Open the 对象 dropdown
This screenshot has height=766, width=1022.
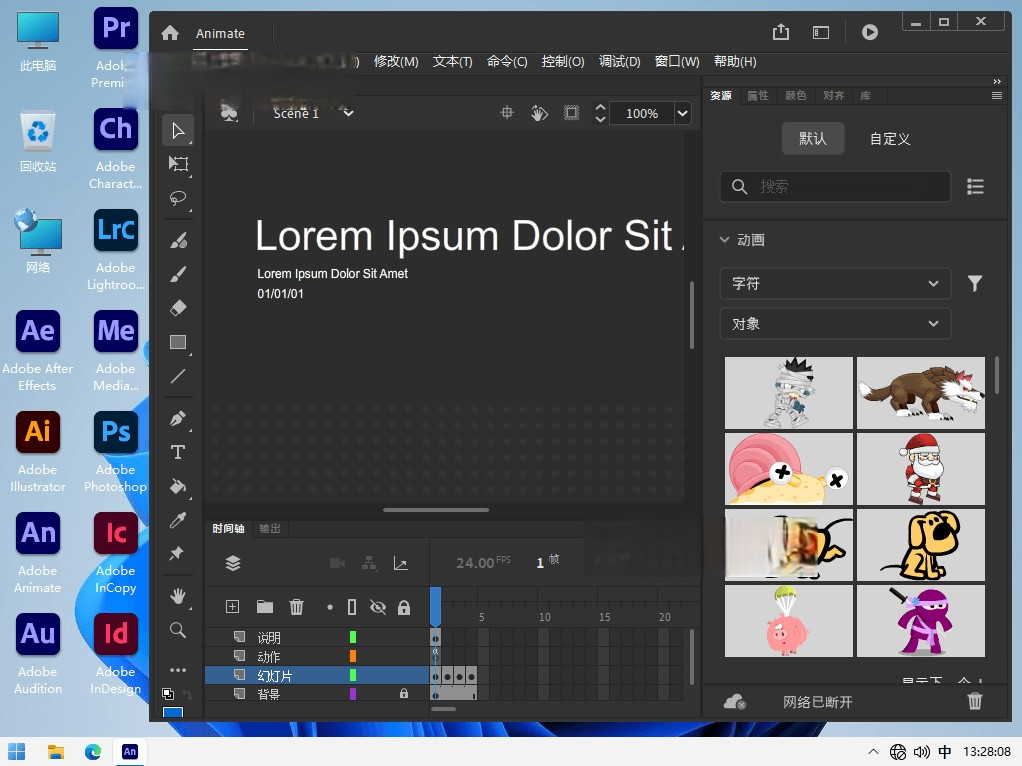click(x=835, y=324)
